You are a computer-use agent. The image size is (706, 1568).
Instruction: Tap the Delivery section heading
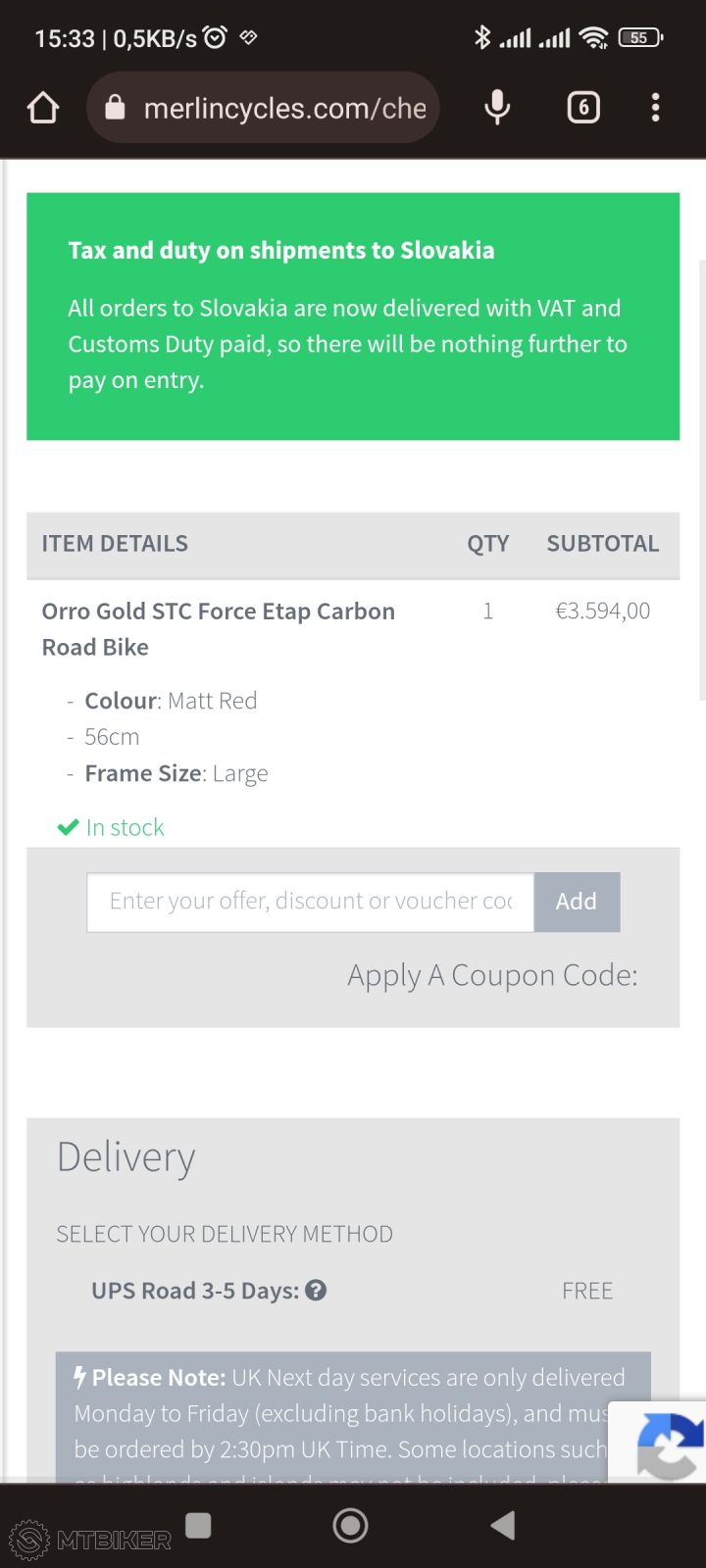click(126, 1157)
